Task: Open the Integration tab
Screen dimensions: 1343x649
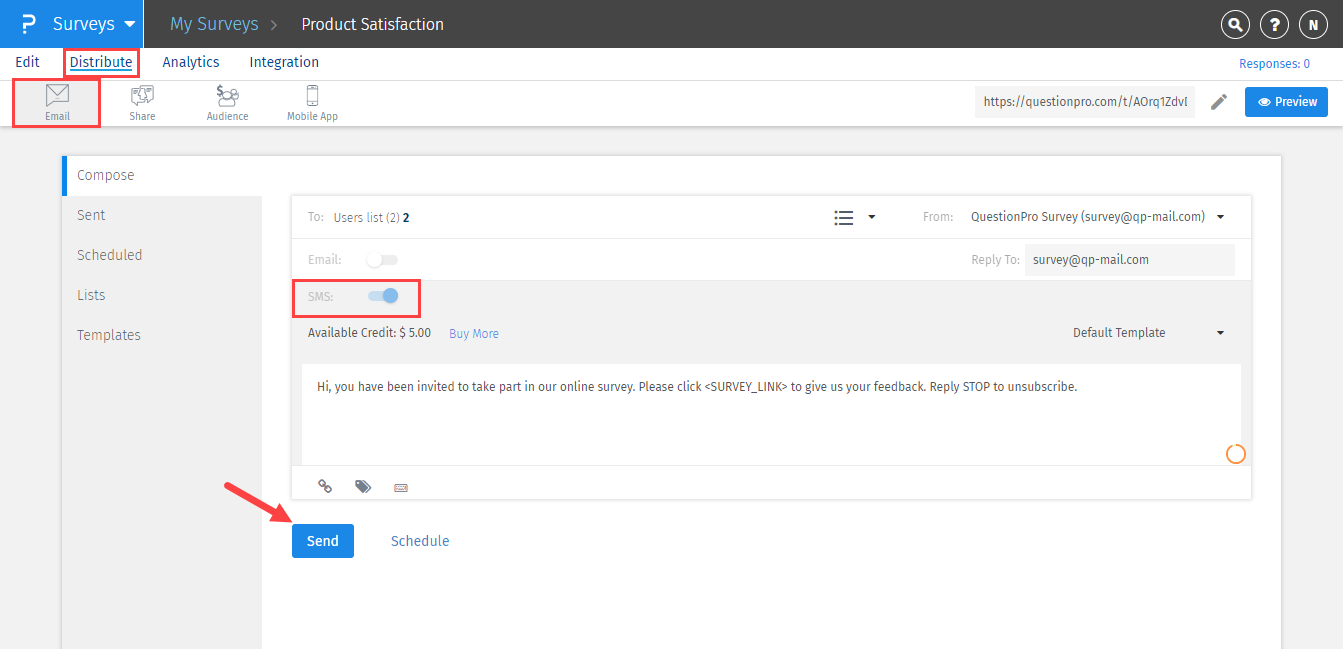Action: (284, 62)
